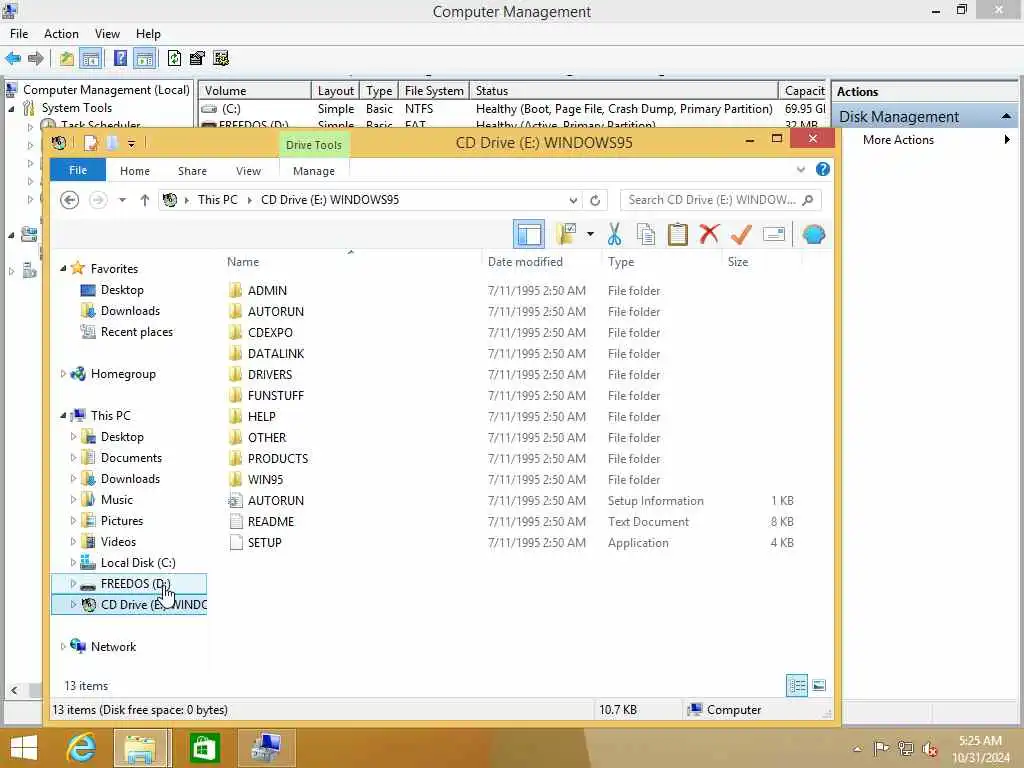Collapse Disk Management actions section
Screen dimensions: 1024x768
pyautogui.click(x=1006, y=116)
